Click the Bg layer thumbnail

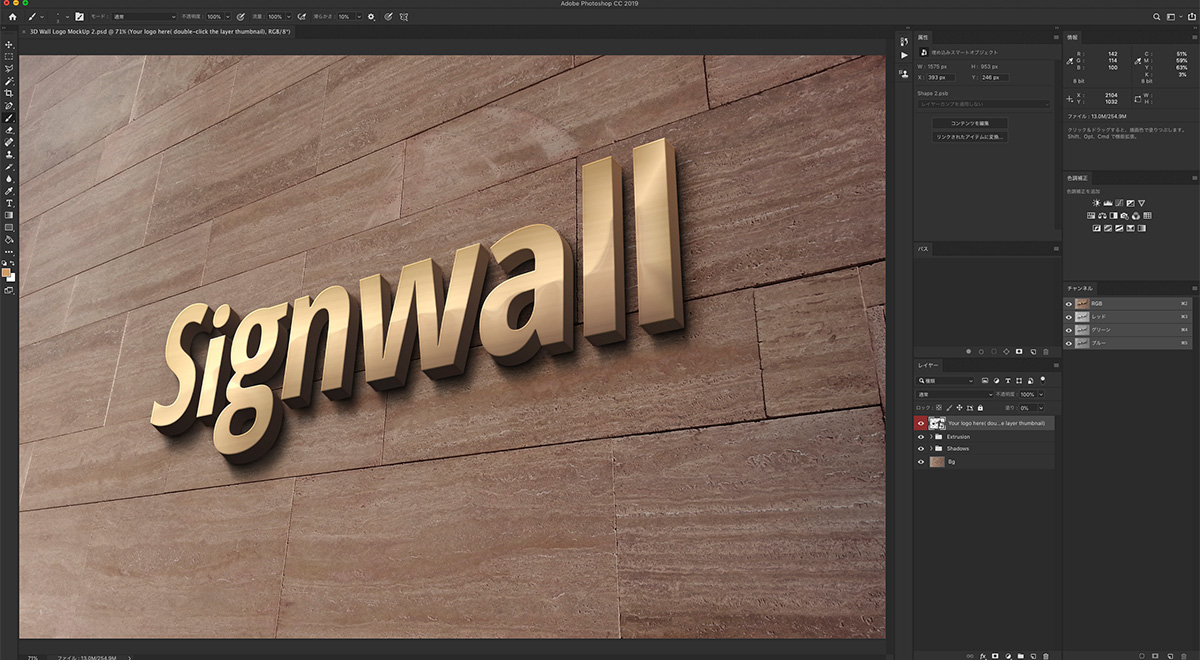coord(937,462)
